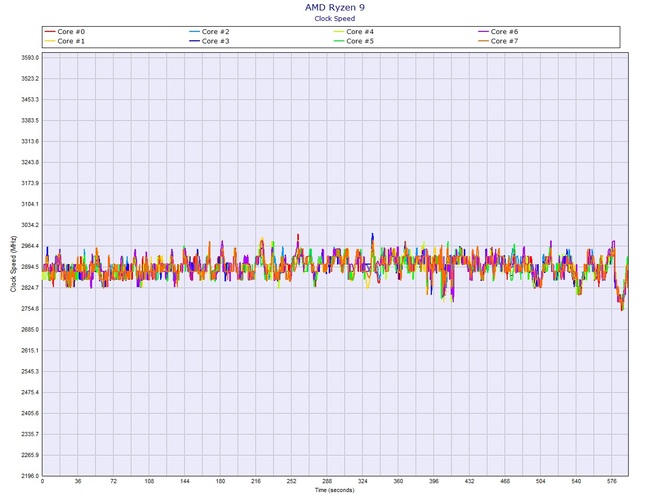Click the Time (seconds) axis label
This screenshot has width=670, height=502.
(x=335, y=490)
